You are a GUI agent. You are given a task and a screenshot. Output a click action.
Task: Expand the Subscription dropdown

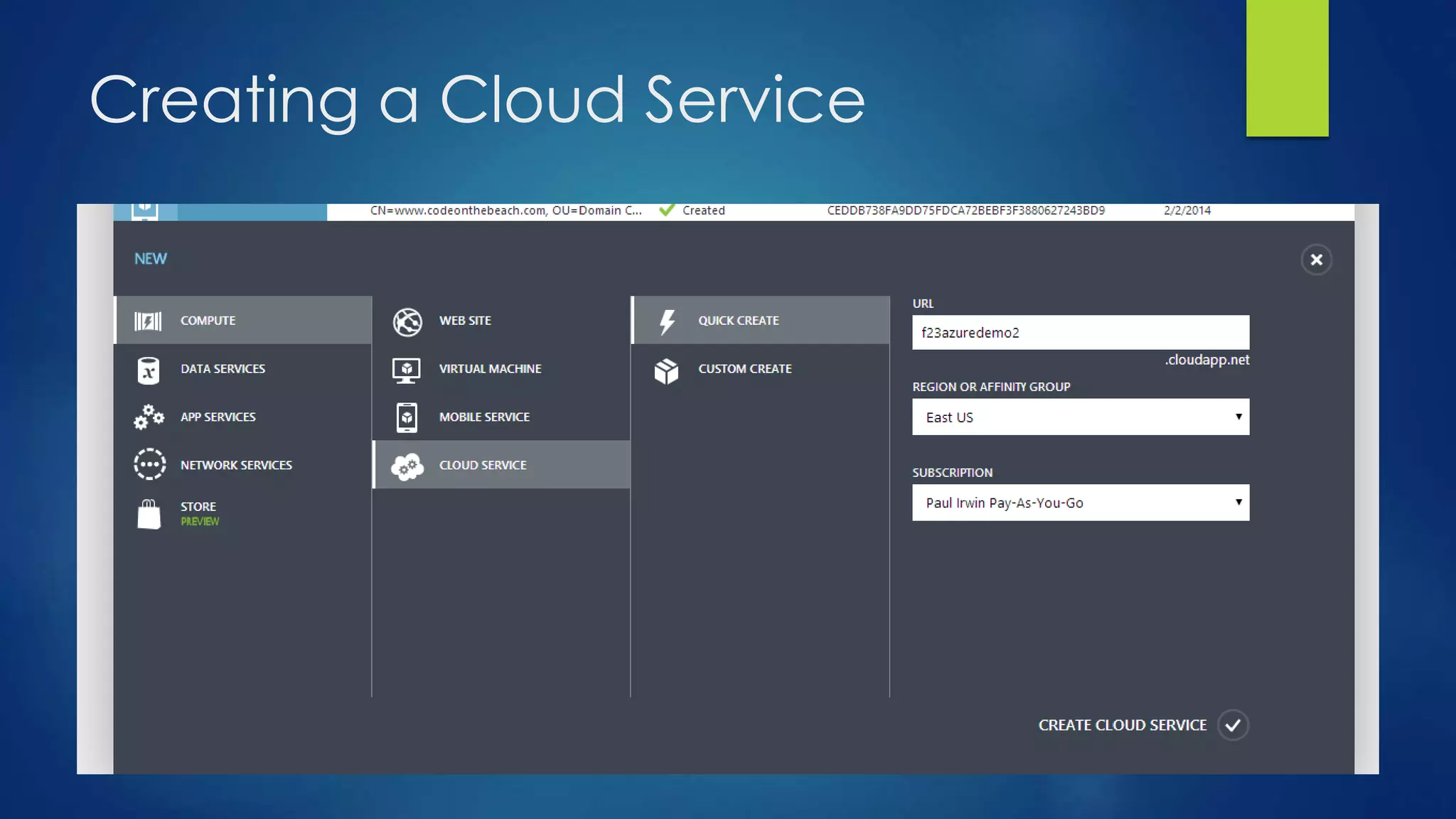(1080, 503)
